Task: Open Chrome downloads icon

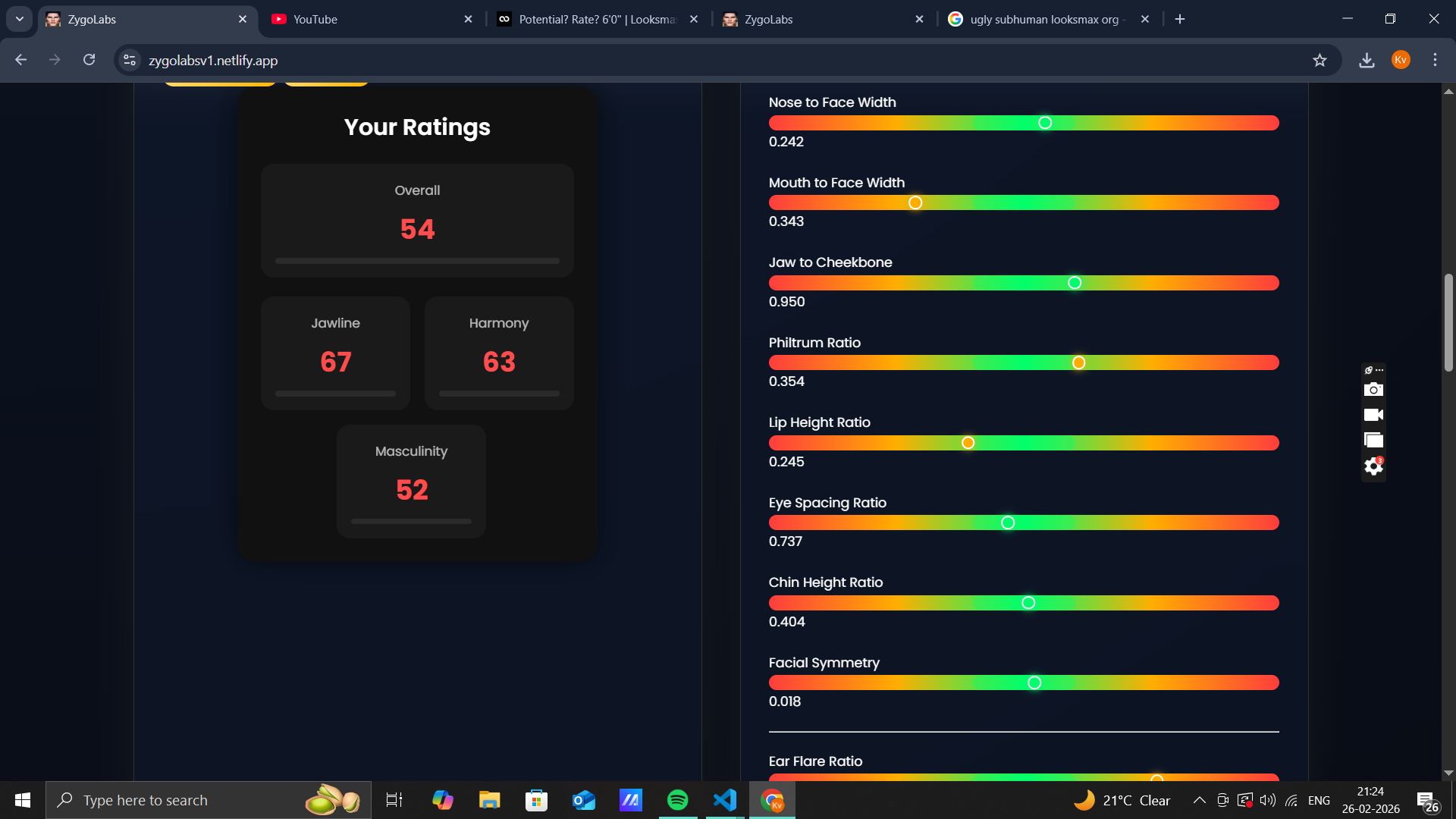Action: click(x=1367, y=60)
